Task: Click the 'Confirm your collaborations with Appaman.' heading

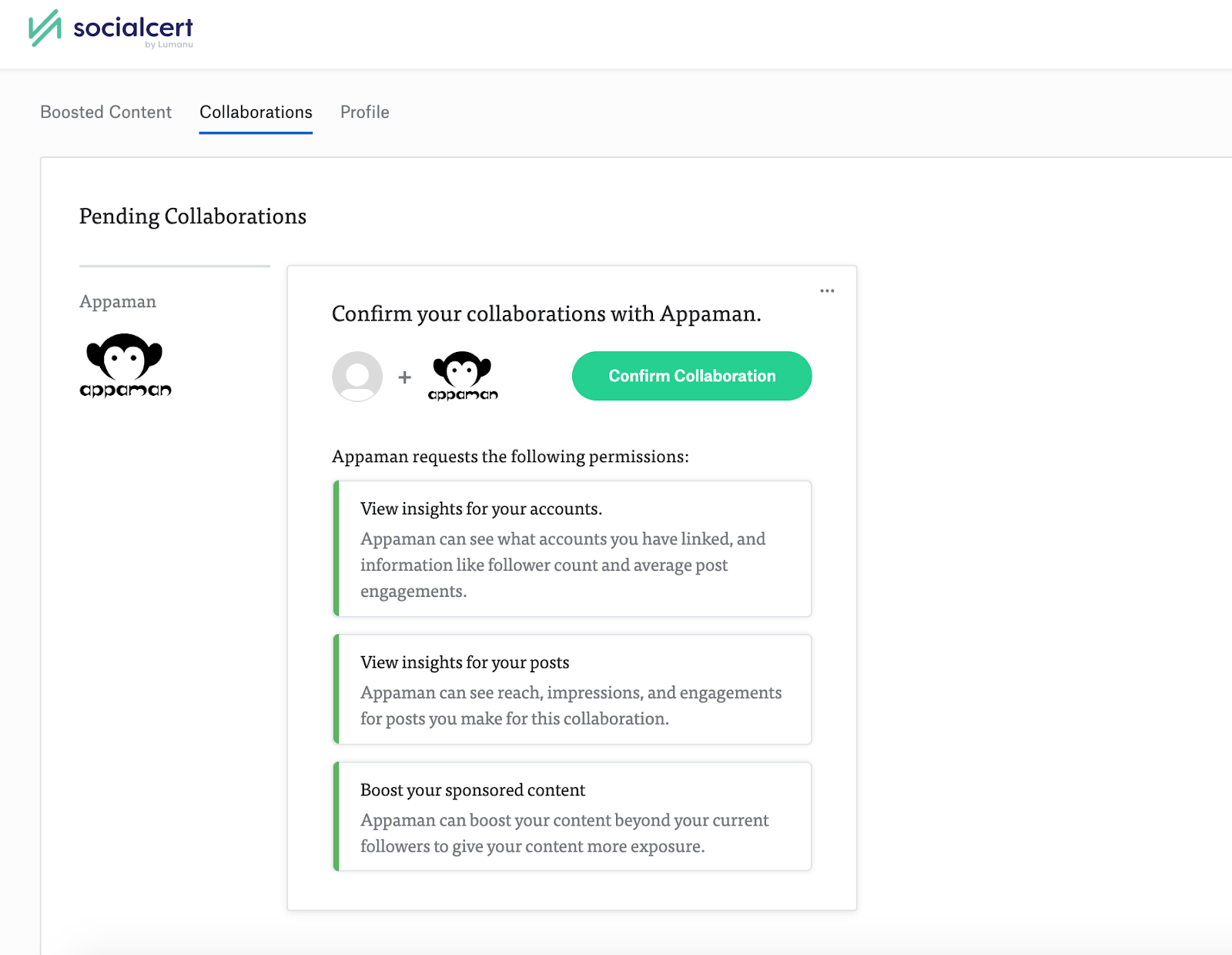Action: [546, 314]
